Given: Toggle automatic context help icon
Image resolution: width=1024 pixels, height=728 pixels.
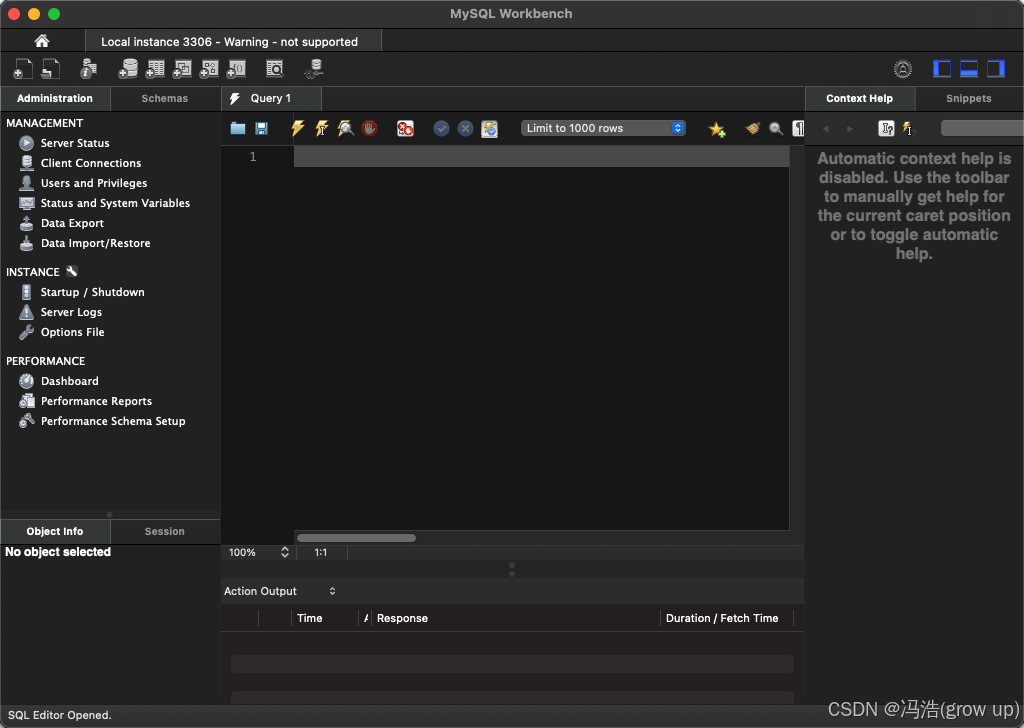Looking at the screenshot, I should click(x=908, y=128).
